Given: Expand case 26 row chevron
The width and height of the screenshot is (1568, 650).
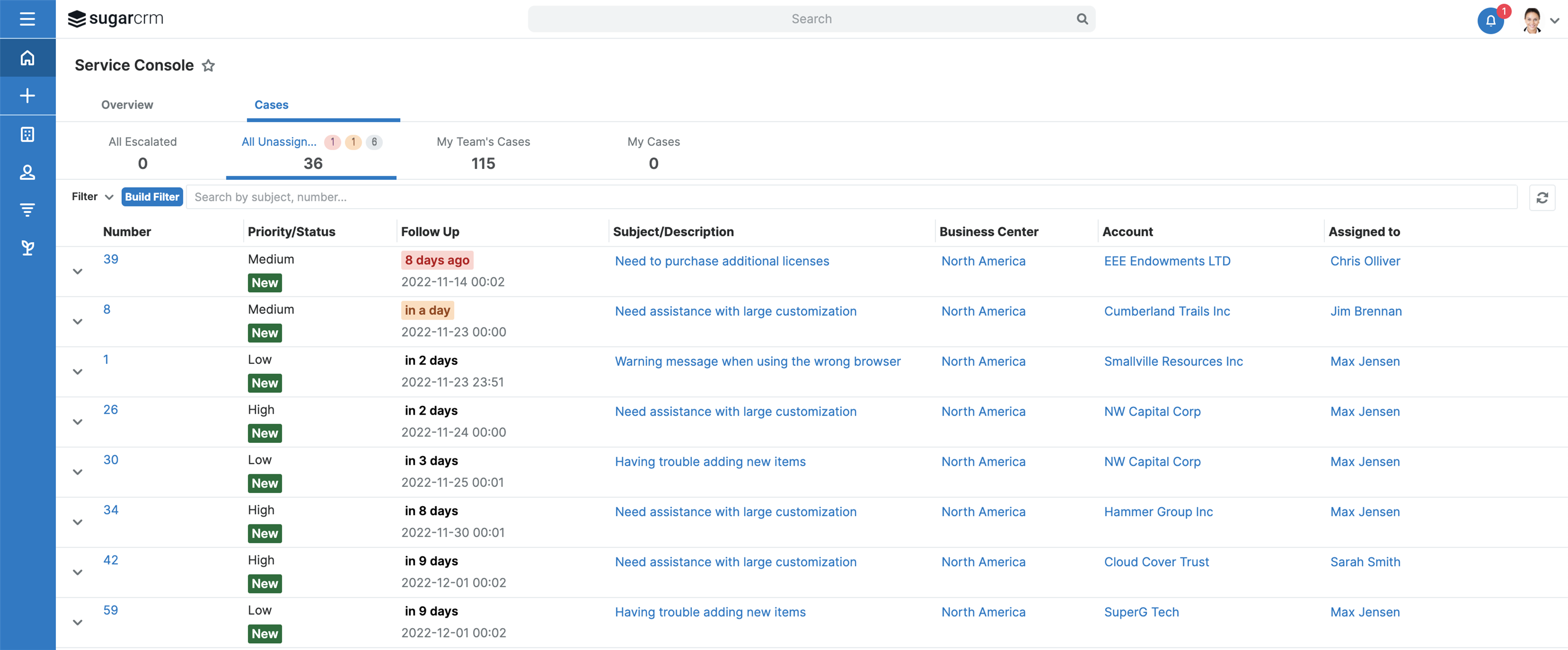Looking at the screenshot, I should [77, 422].
